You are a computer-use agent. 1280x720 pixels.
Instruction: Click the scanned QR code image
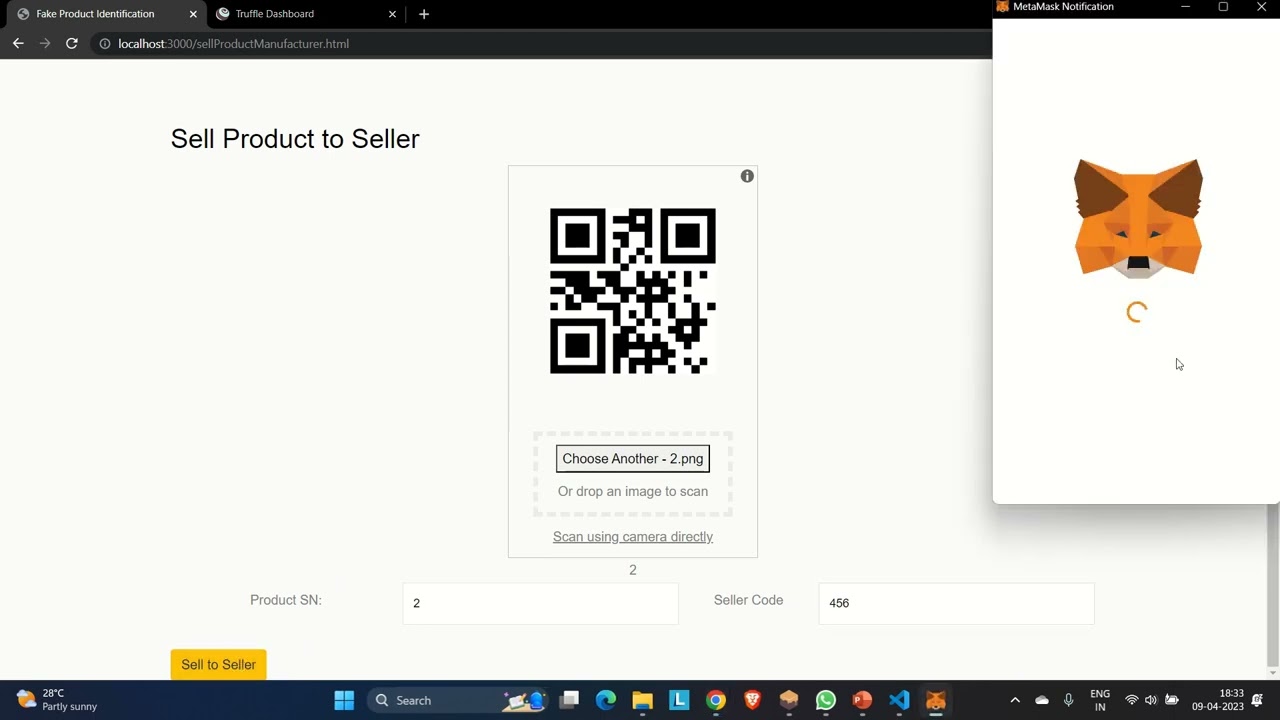click(633, 291)
